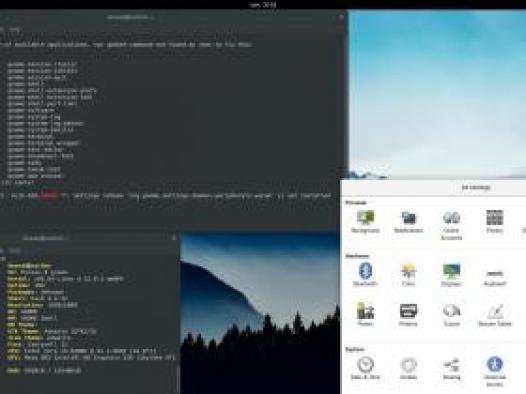This screenshot has width=526, height=394.
Task: Open the Privacy settings panel
Action: pos(495,222)
